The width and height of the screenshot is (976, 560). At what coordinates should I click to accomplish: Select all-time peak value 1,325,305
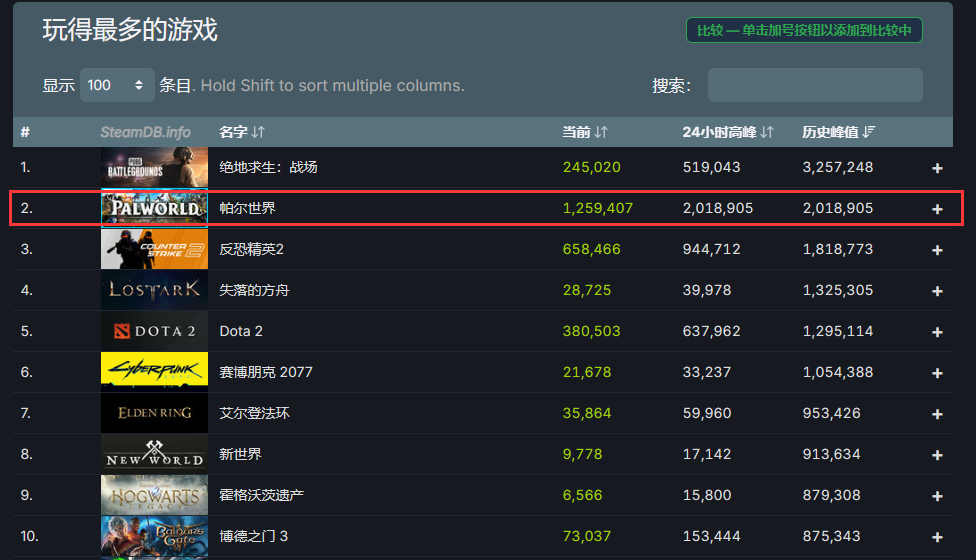tap(838, 291)
